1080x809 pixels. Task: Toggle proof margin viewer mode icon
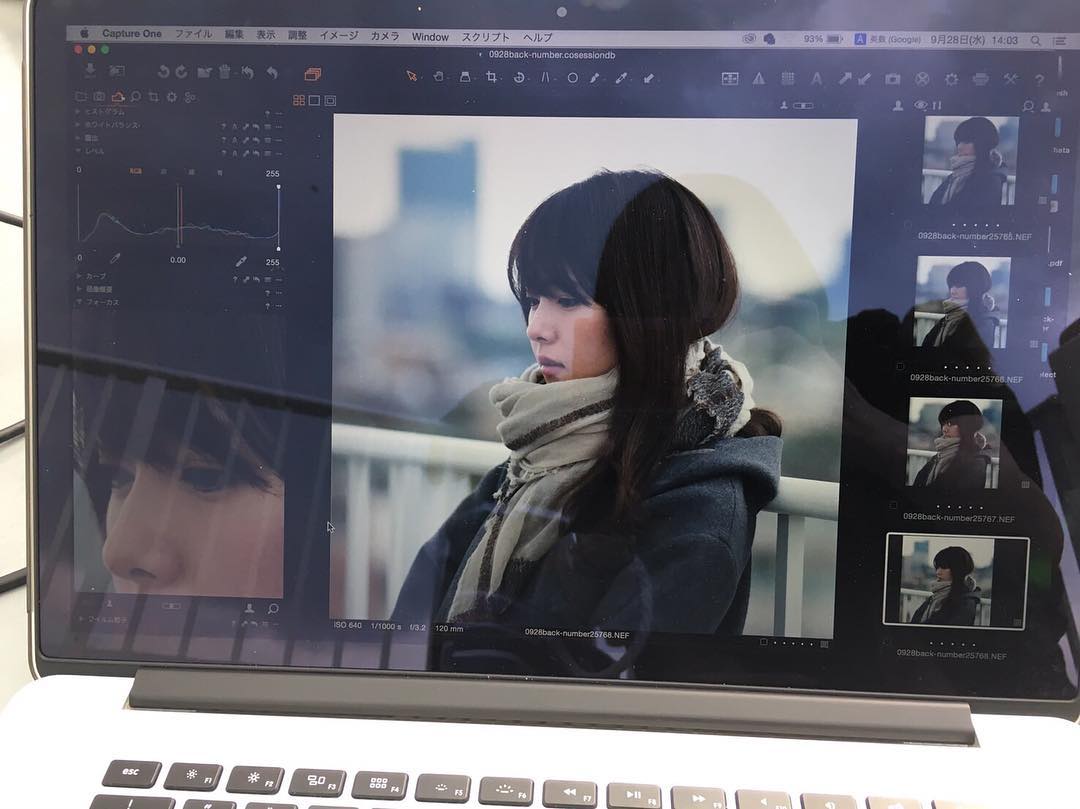click(x=331, y=101)
